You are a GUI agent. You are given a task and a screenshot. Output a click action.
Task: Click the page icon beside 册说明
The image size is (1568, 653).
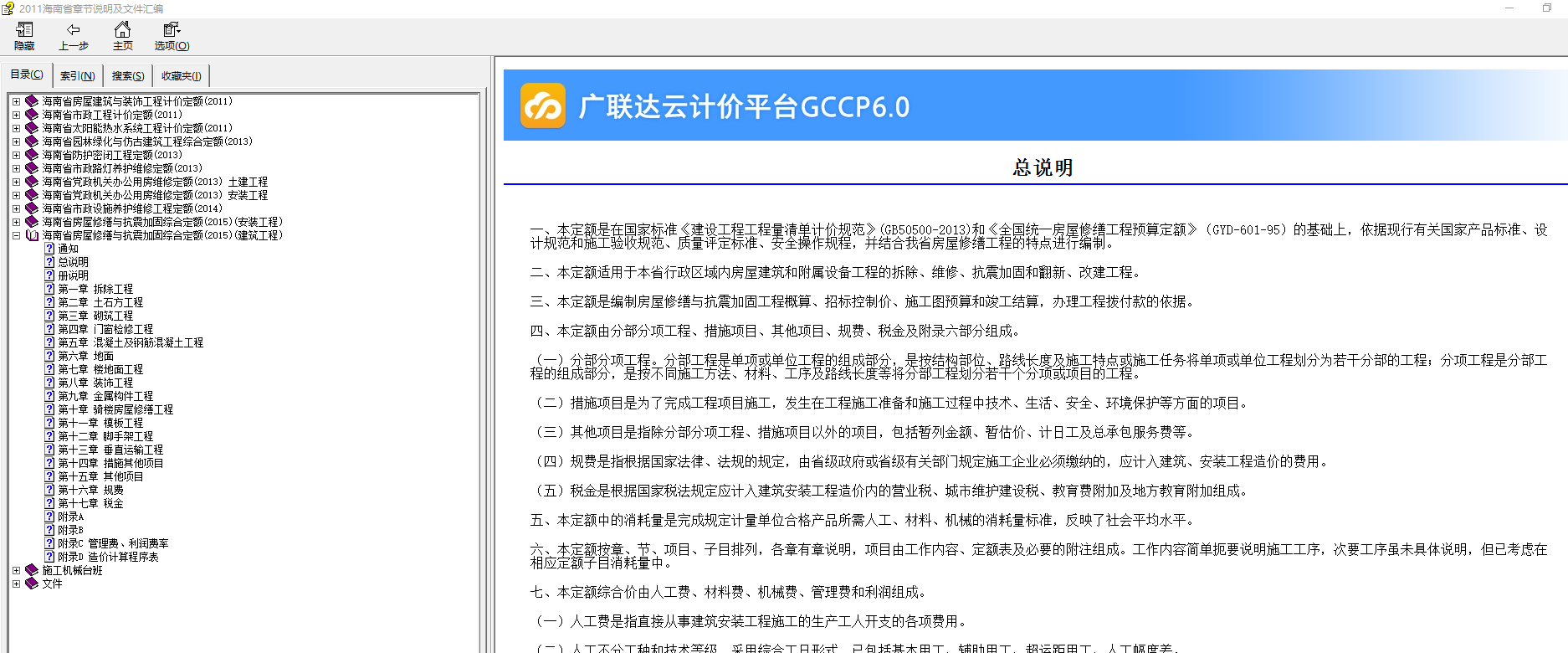49,275
